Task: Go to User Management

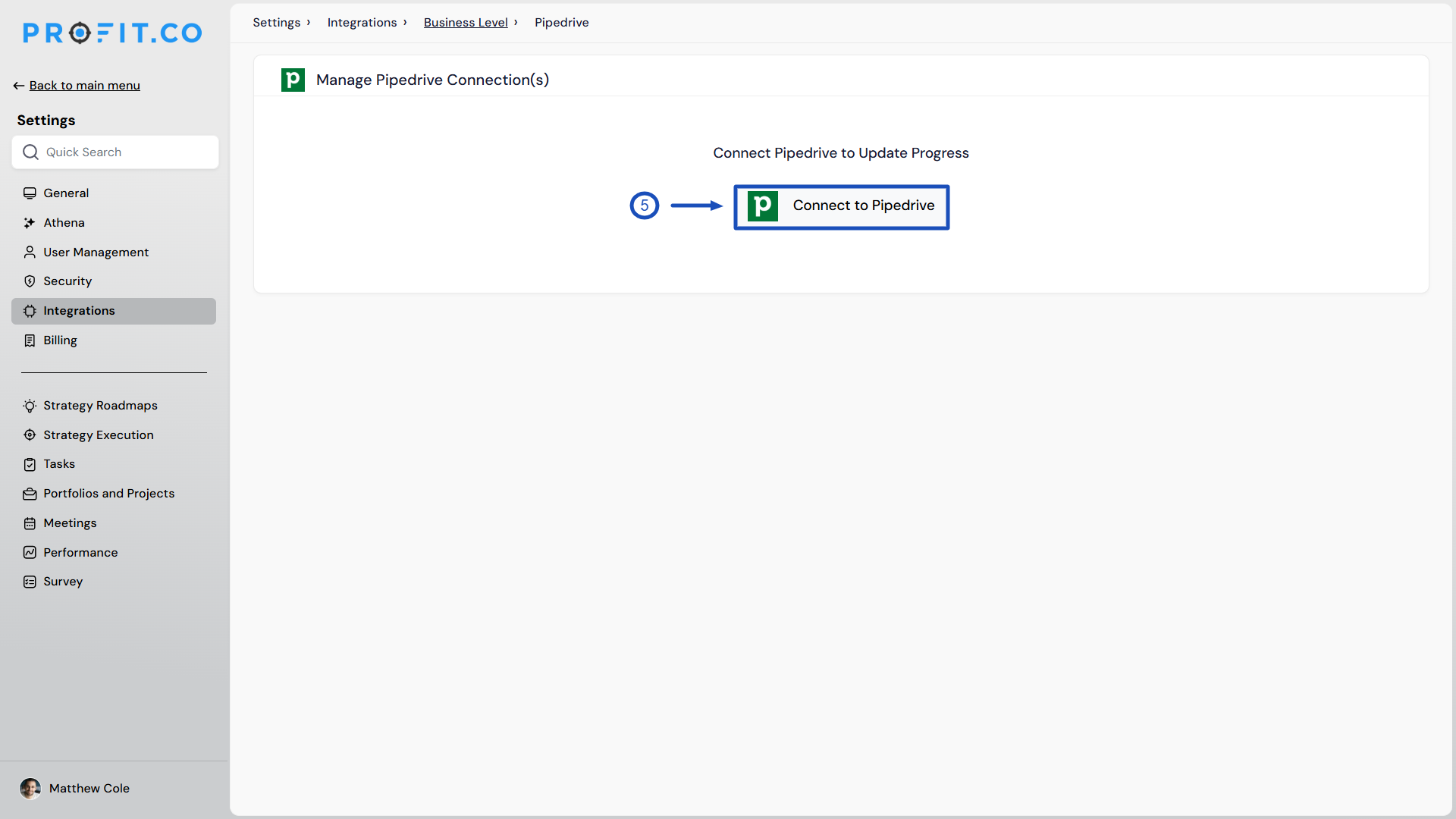Action: (114, 253)
